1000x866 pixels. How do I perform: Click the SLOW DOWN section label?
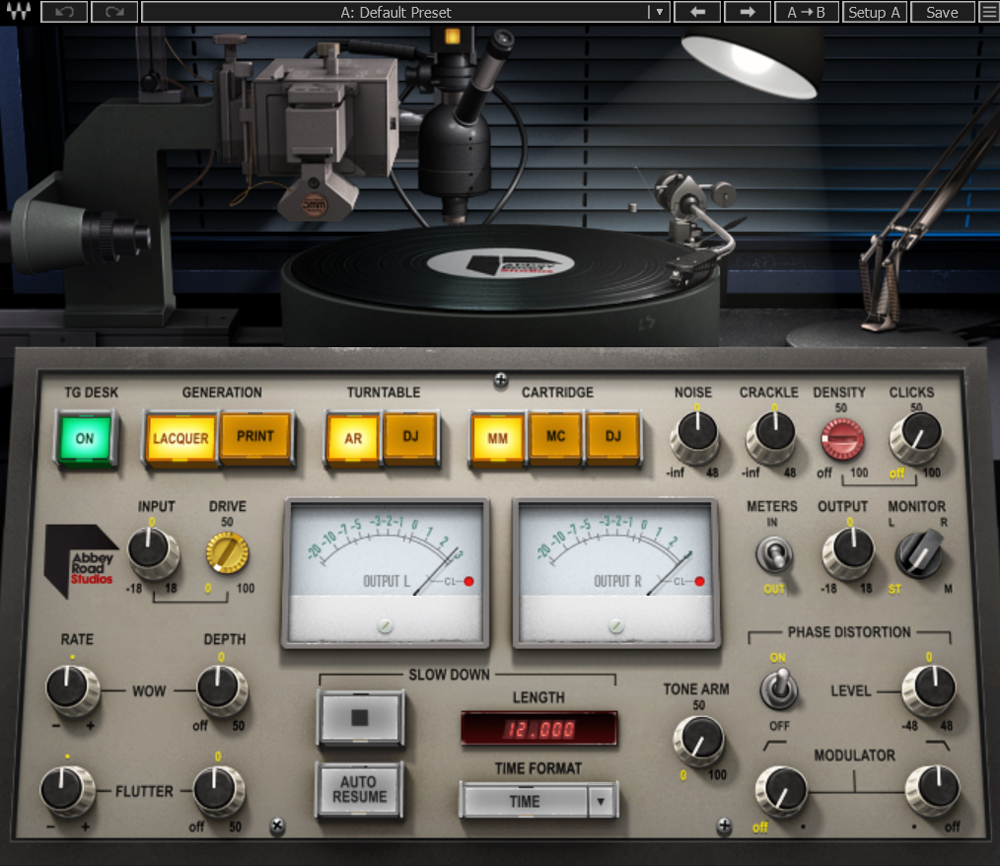coord(449,675)
